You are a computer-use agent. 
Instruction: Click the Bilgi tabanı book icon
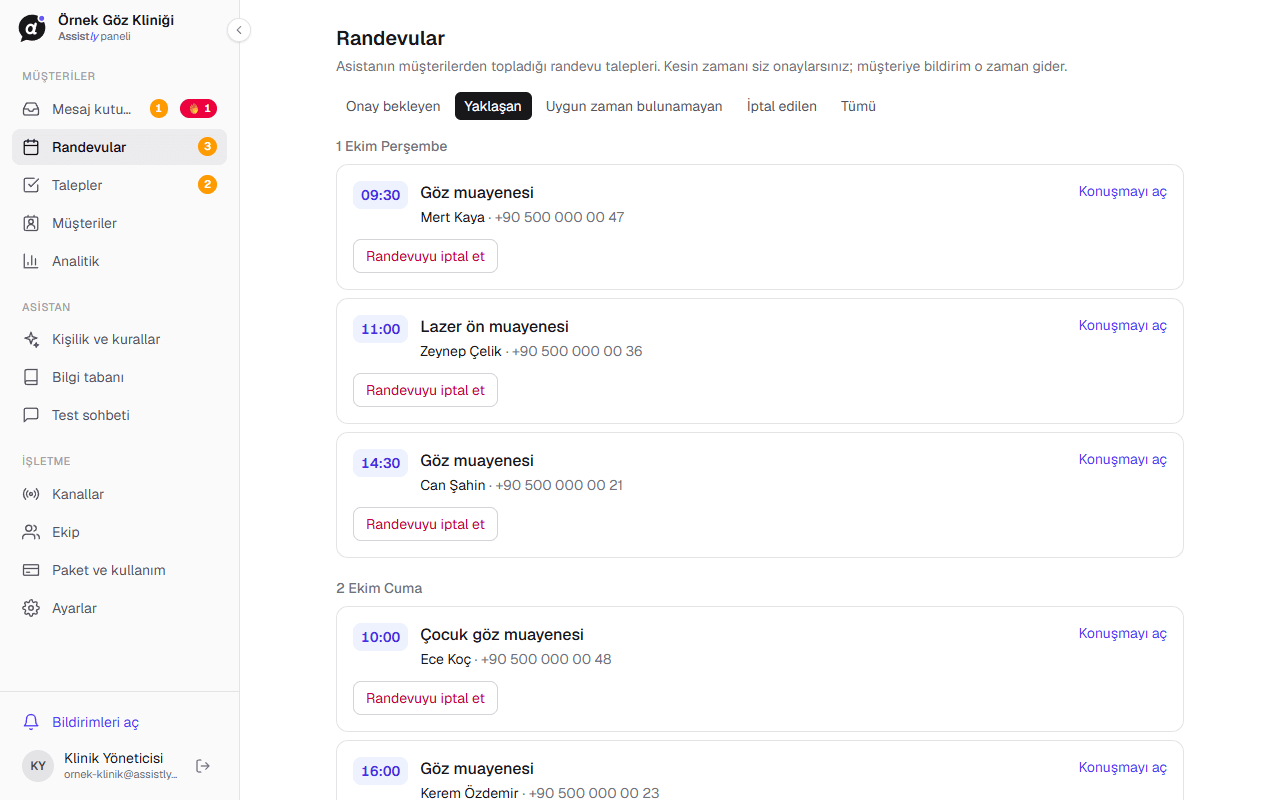coord(32,377)
